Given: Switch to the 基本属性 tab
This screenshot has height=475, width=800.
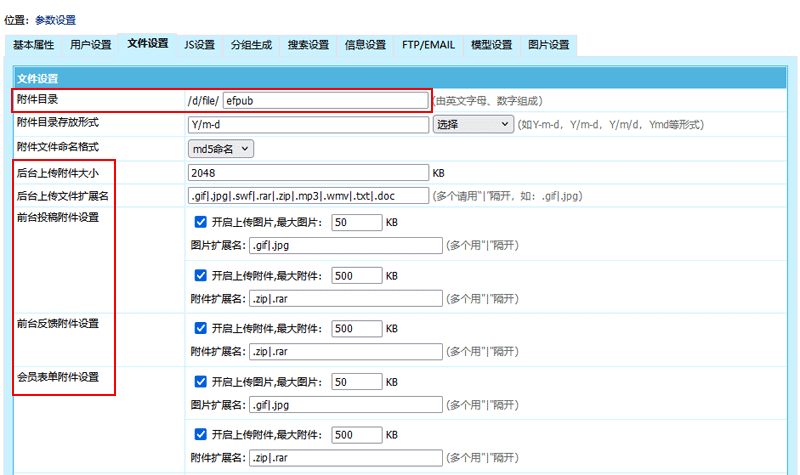Looking at the screenshot, I should click(x=34, y=45).
